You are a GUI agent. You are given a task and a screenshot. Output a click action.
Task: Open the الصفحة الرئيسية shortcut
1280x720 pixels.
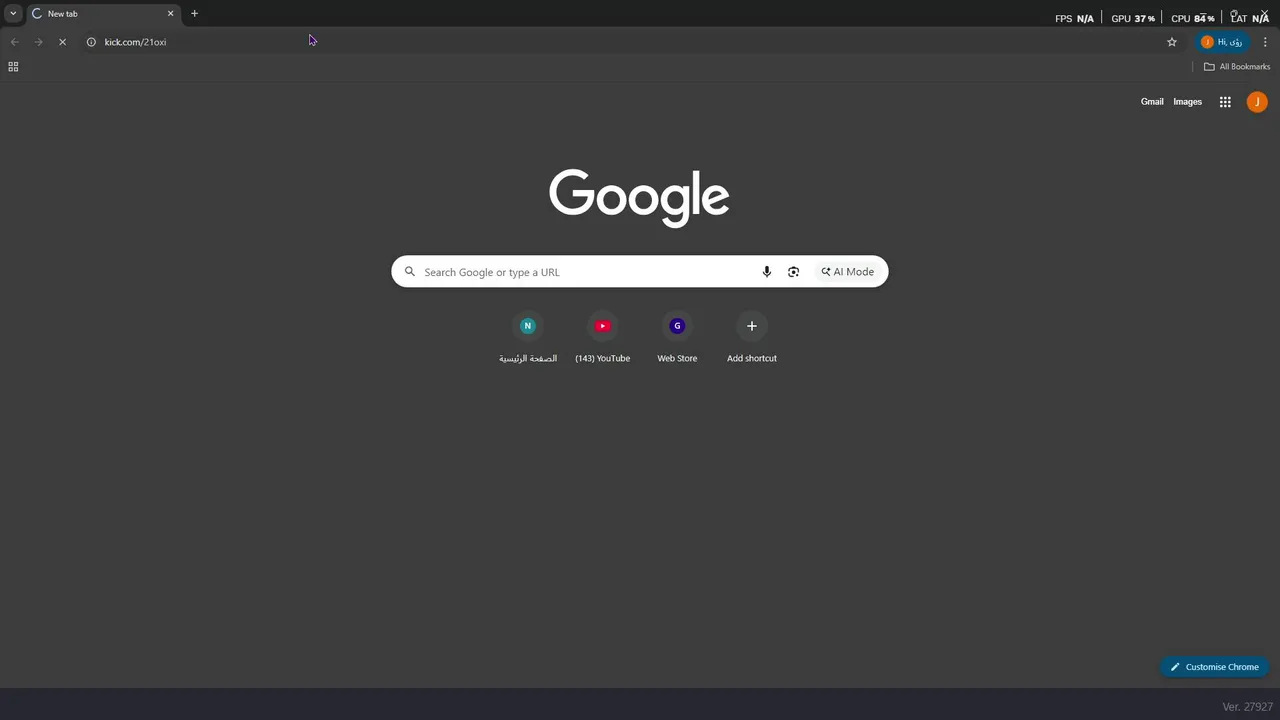point(528,339)
